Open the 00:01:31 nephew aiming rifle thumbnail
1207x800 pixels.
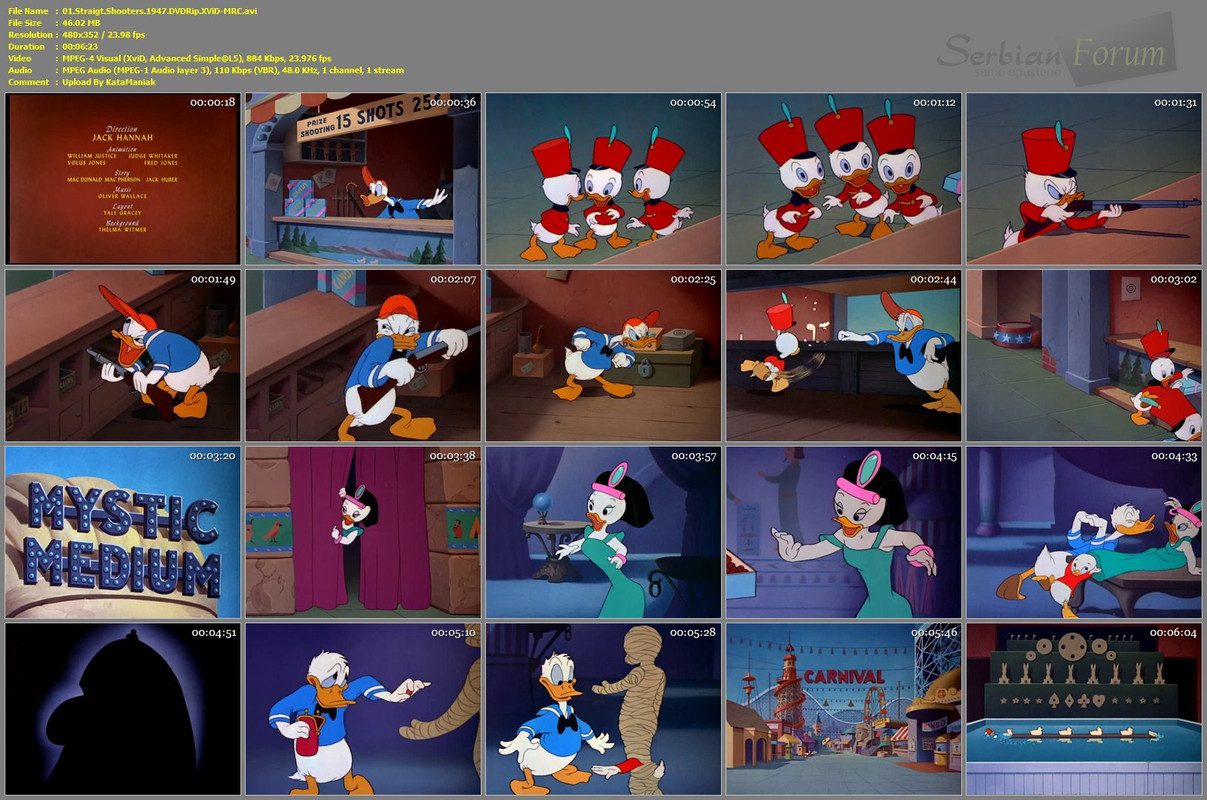(x=1084, y=179)
